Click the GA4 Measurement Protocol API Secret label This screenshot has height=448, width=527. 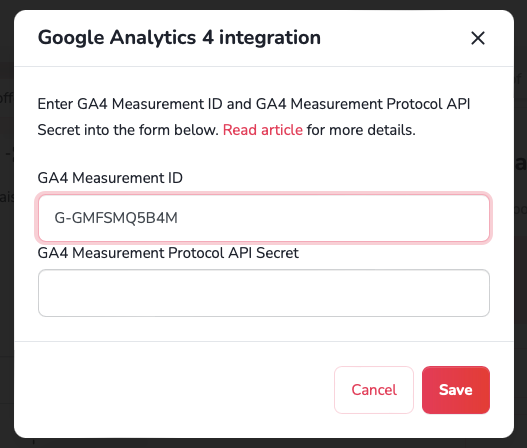pyautogui.click(x=168, y=253)
